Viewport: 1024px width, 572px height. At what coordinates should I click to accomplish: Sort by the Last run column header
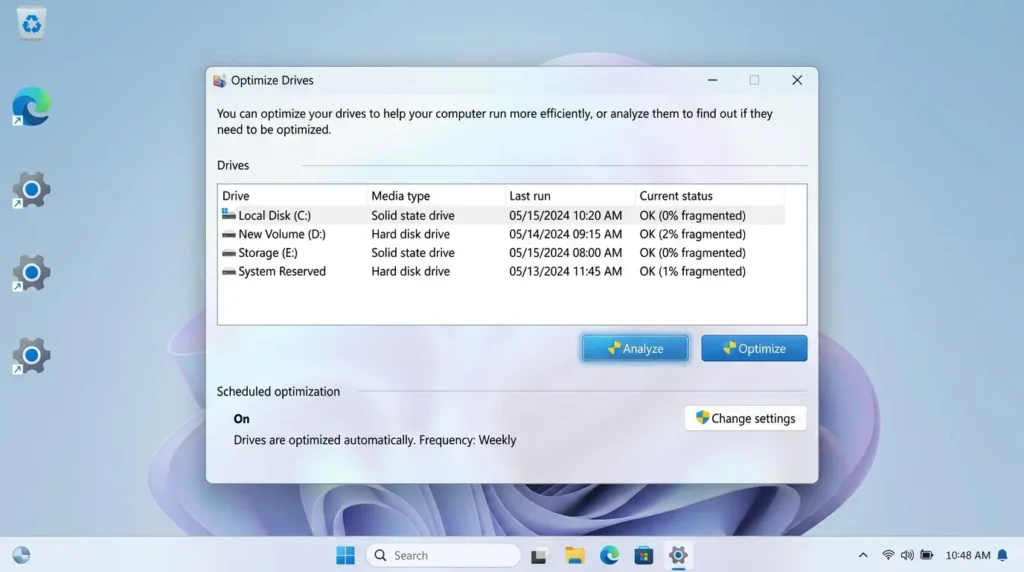[x=570, y=196]
